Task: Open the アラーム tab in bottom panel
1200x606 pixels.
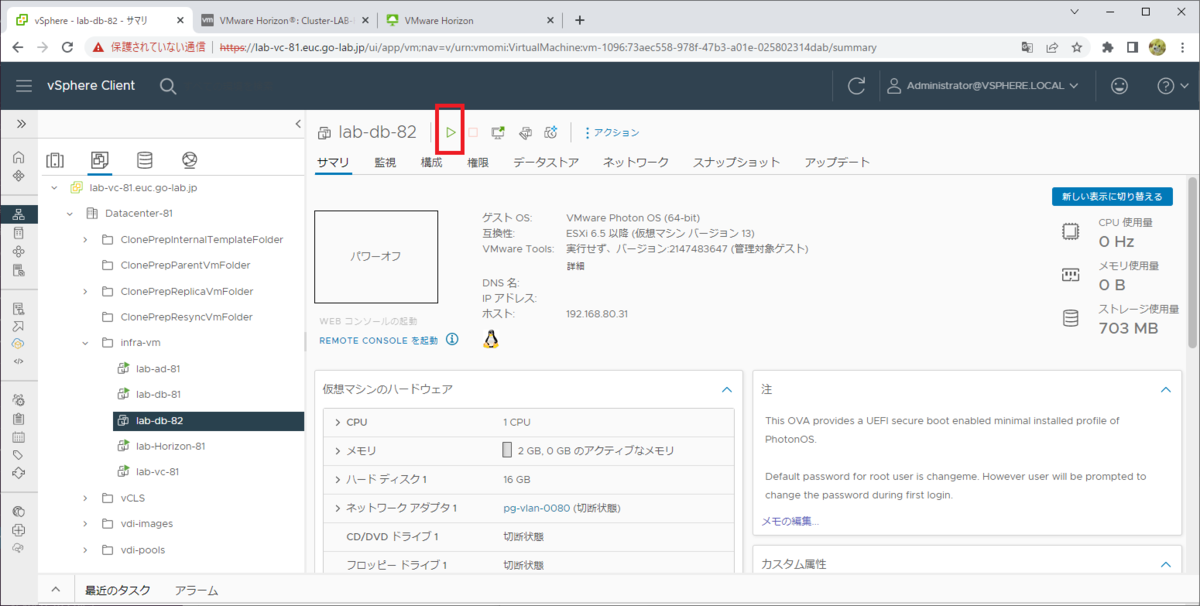Action: (x=196, y=590)
